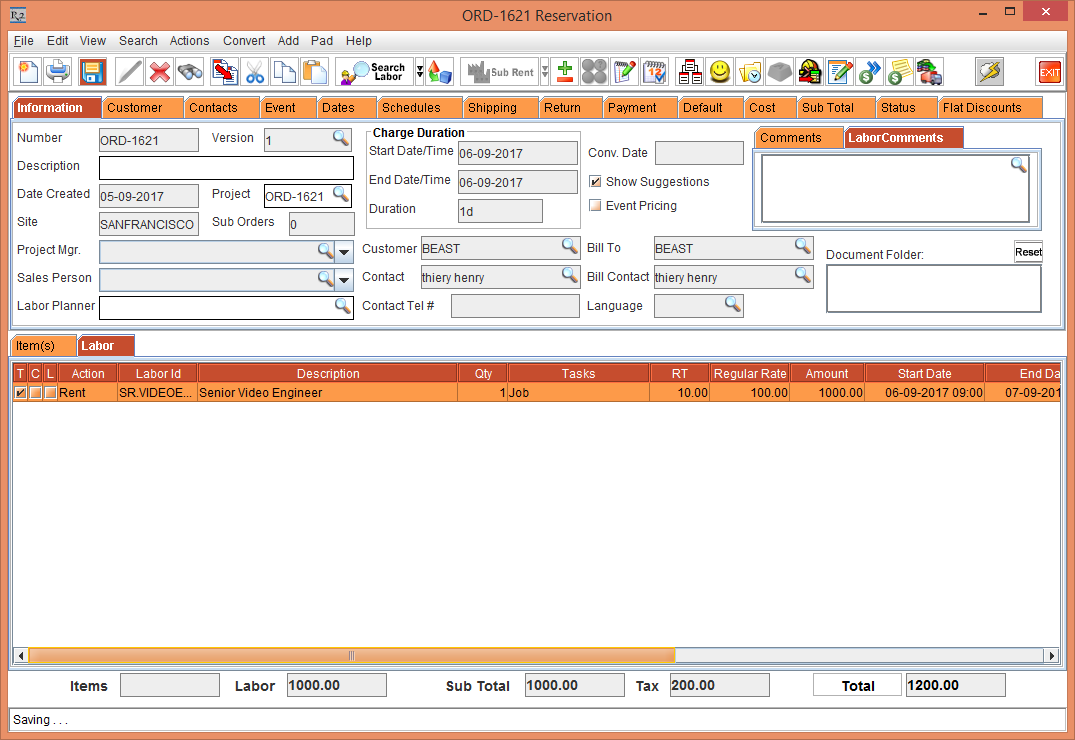This screenshot has height=740, width=1075.
Task: Expand the Sales Person dropdown arrow
Action: coord(344,280)
